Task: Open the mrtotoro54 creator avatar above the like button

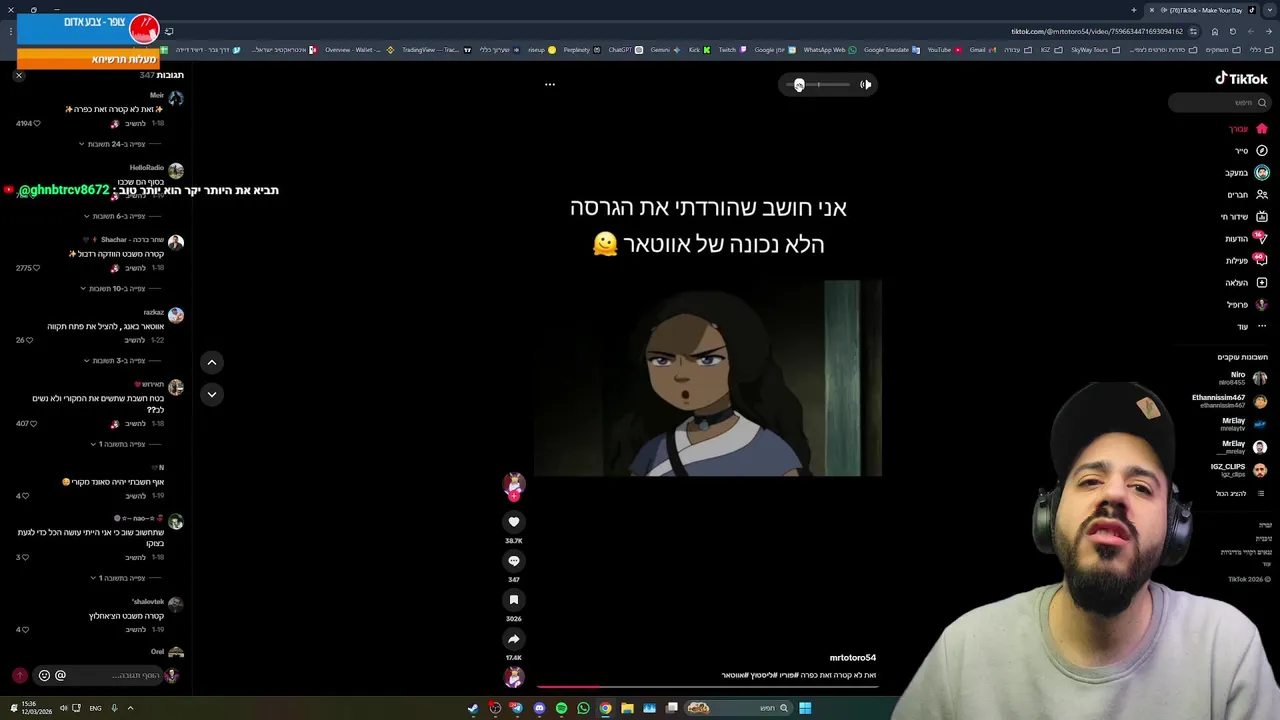Action: coord(514,484)
